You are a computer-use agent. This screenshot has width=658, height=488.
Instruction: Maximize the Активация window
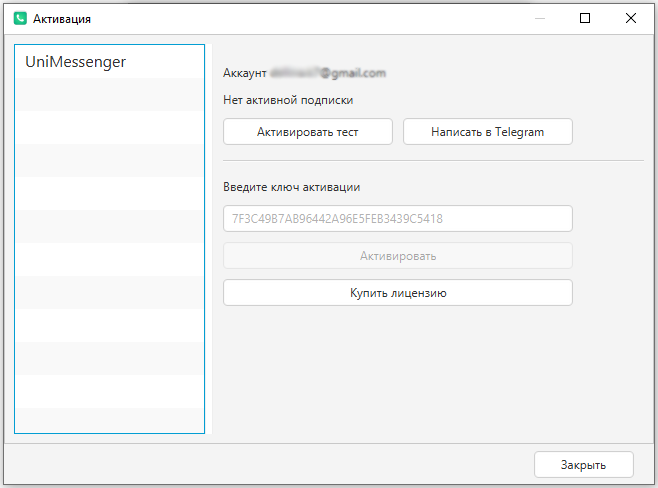[585, 18]
